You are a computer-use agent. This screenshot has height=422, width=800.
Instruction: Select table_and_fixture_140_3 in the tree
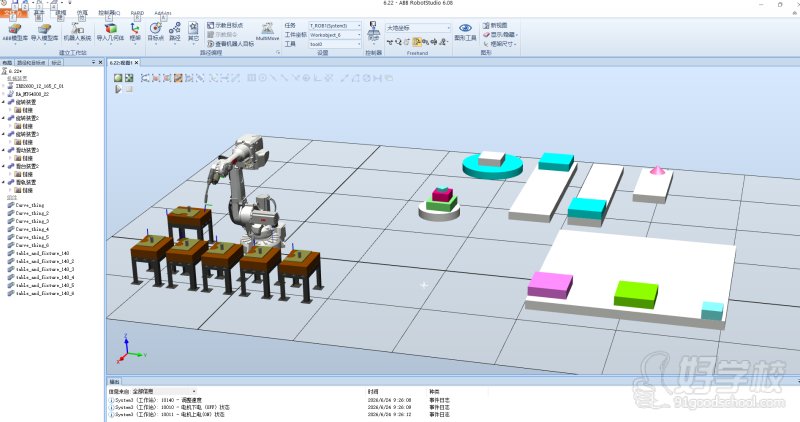(x=41, y=269)
